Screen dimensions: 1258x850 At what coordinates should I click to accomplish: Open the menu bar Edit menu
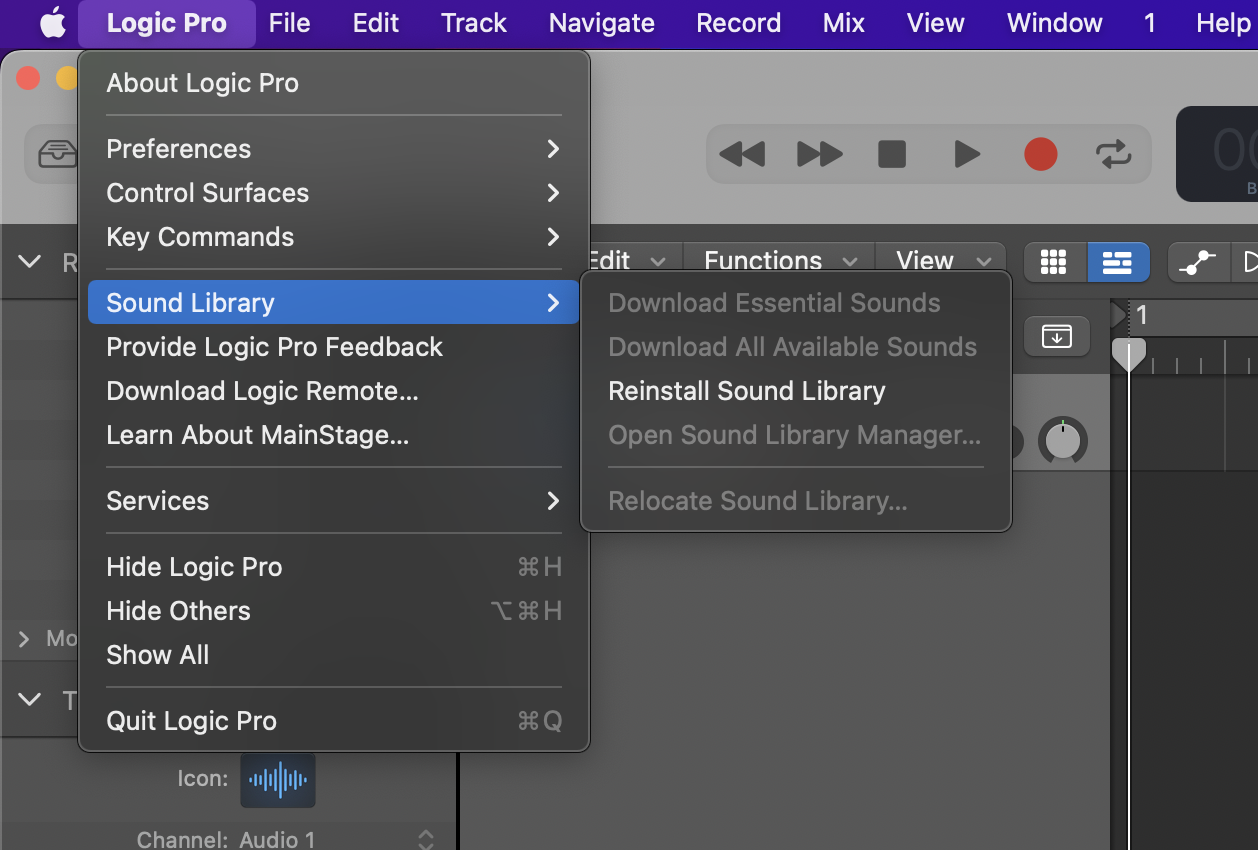(x=376, y=23)
